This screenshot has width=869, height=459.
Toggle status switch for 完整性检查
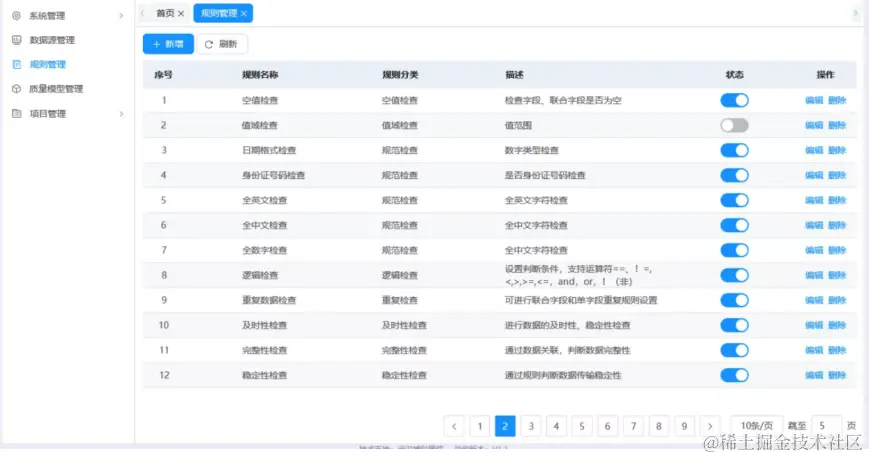point(734,350)
